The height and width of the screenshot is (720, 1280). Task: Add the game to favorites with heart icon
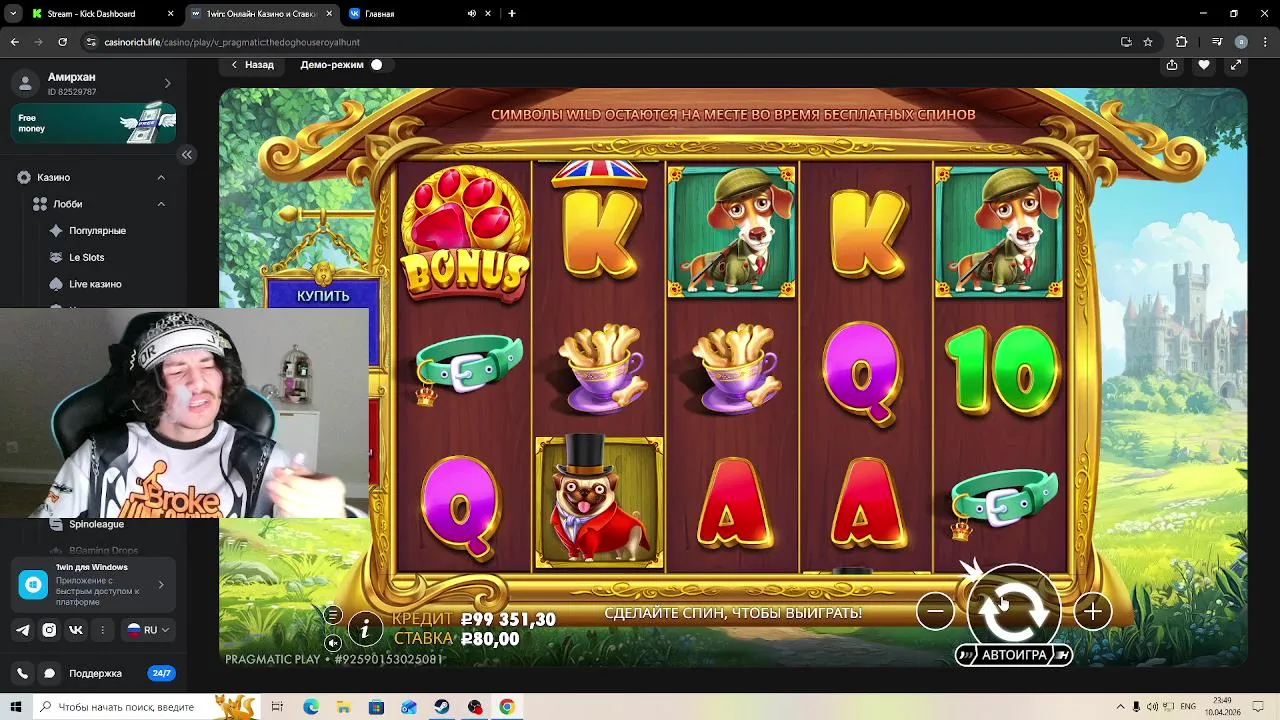[x=1204, y=64]
